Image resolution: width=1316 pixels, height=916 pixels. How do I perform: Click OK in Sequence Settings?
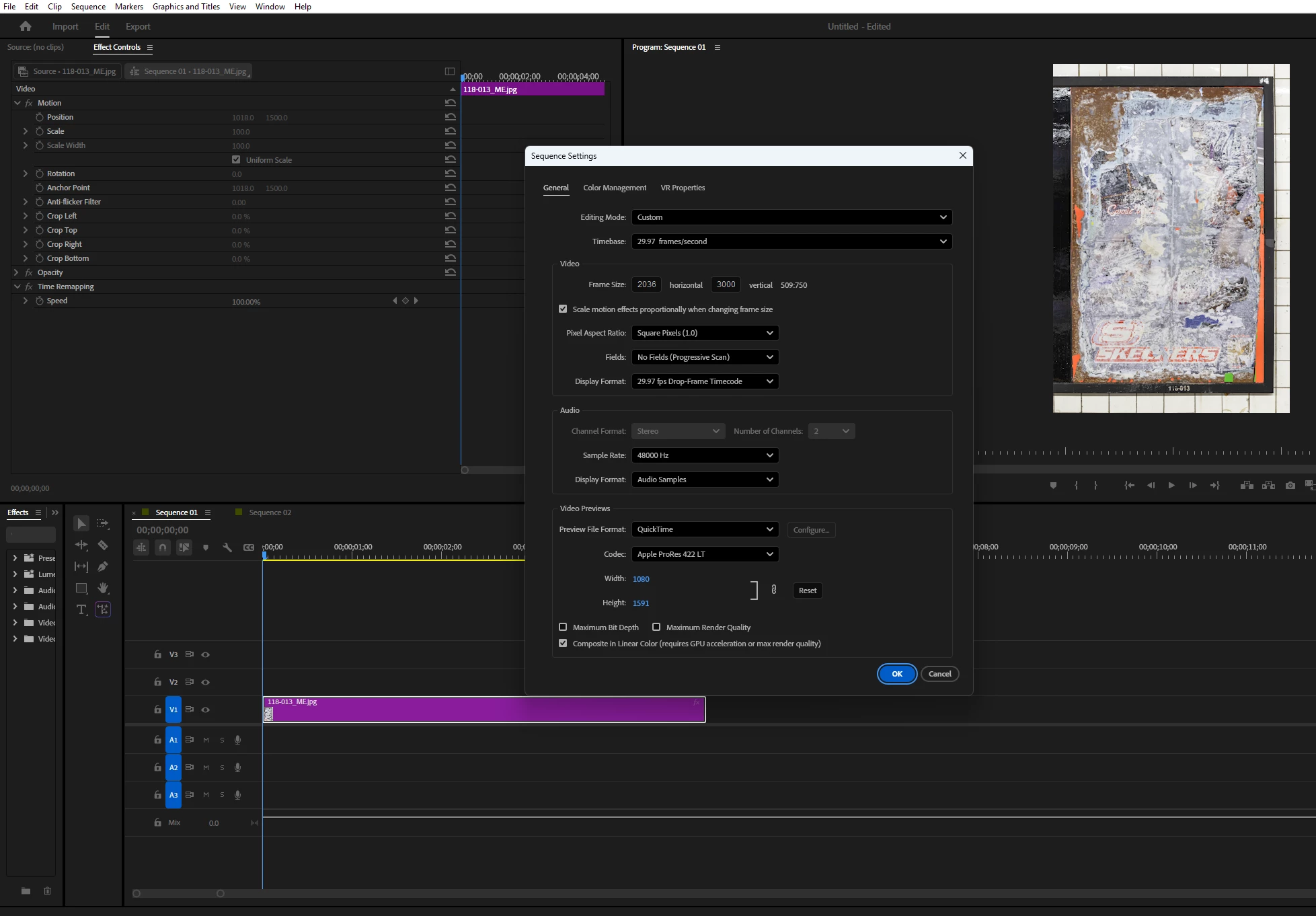(x=896, y=674)
